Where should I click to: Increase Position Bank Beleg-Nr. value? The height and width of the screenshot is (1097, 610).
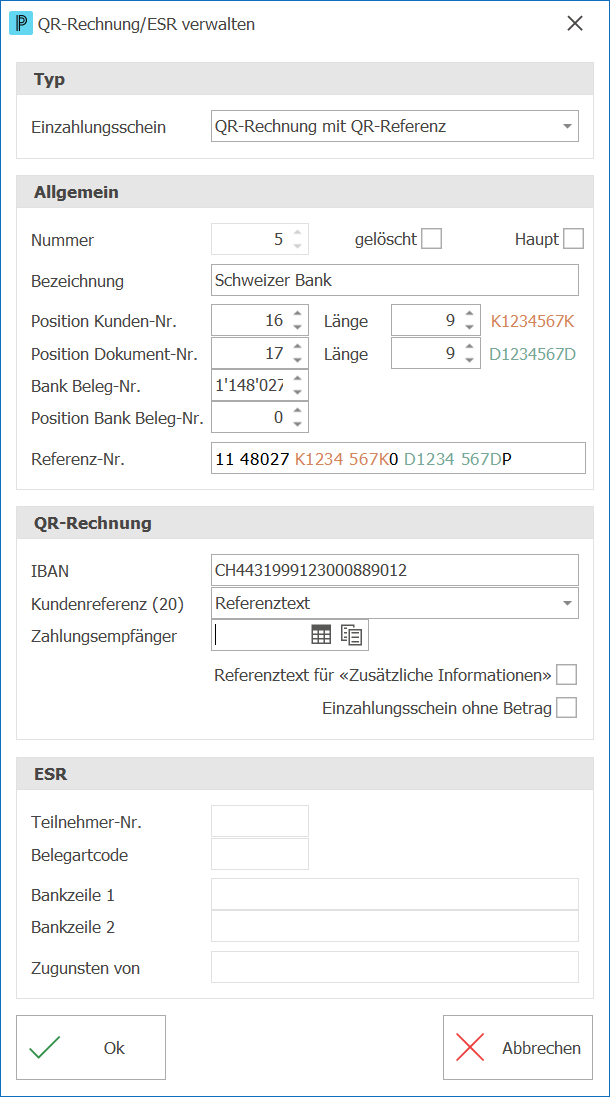297,411
